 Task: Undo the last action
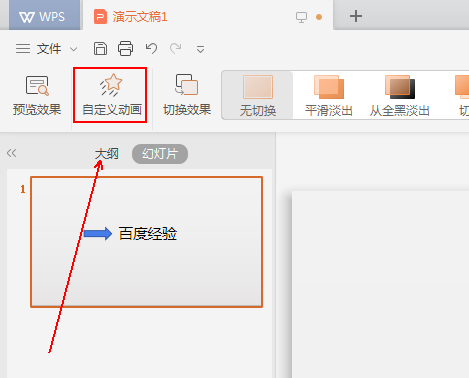pyautogui.click(x=151, y=49)
